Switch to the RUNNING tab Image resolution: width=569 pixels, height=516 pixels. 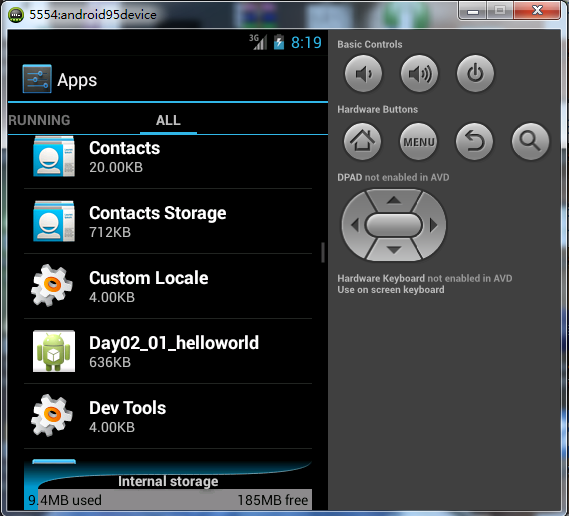pos(39,120)
